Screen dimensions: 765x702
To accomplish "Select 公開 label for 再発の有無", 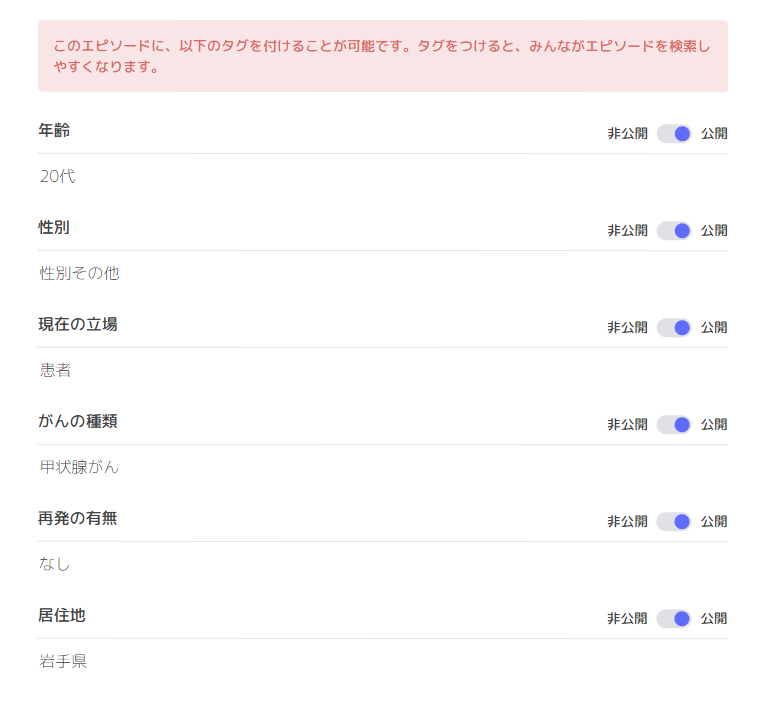I will (714, 521).
